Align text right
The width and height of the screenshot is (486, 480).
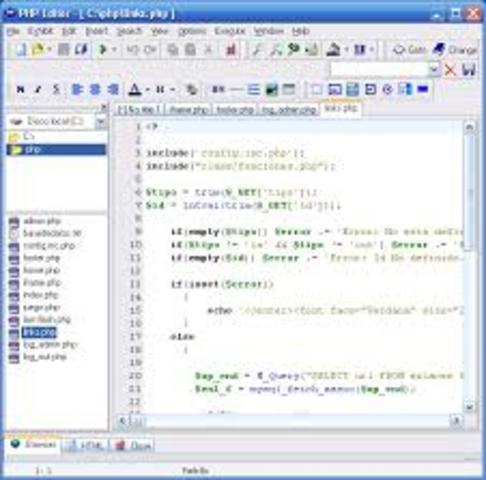(x=113, y=89)
